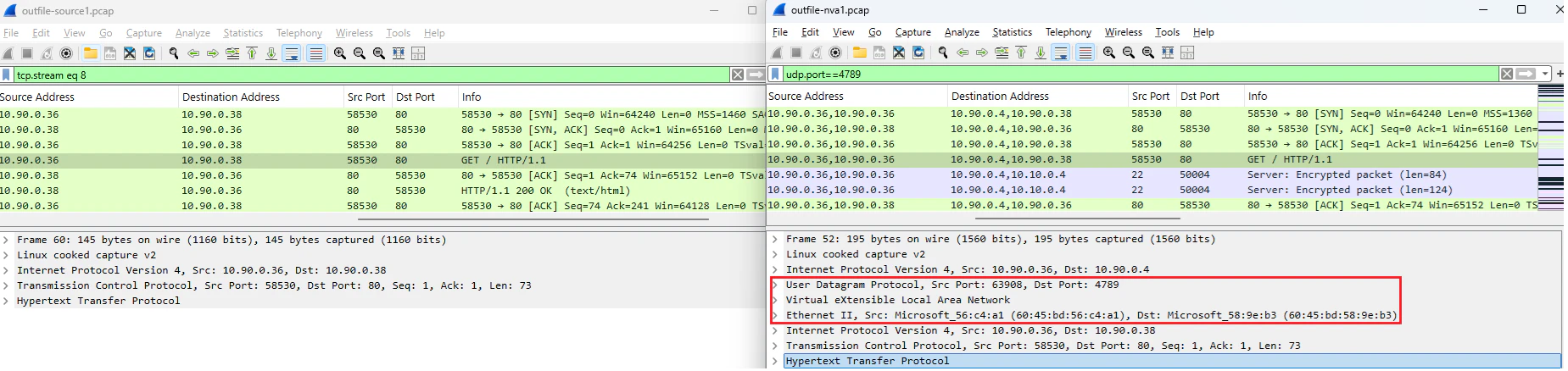Open Analyze menu in outfile-source1
The image size is (1568, 371).
click(x=193, y=33)
